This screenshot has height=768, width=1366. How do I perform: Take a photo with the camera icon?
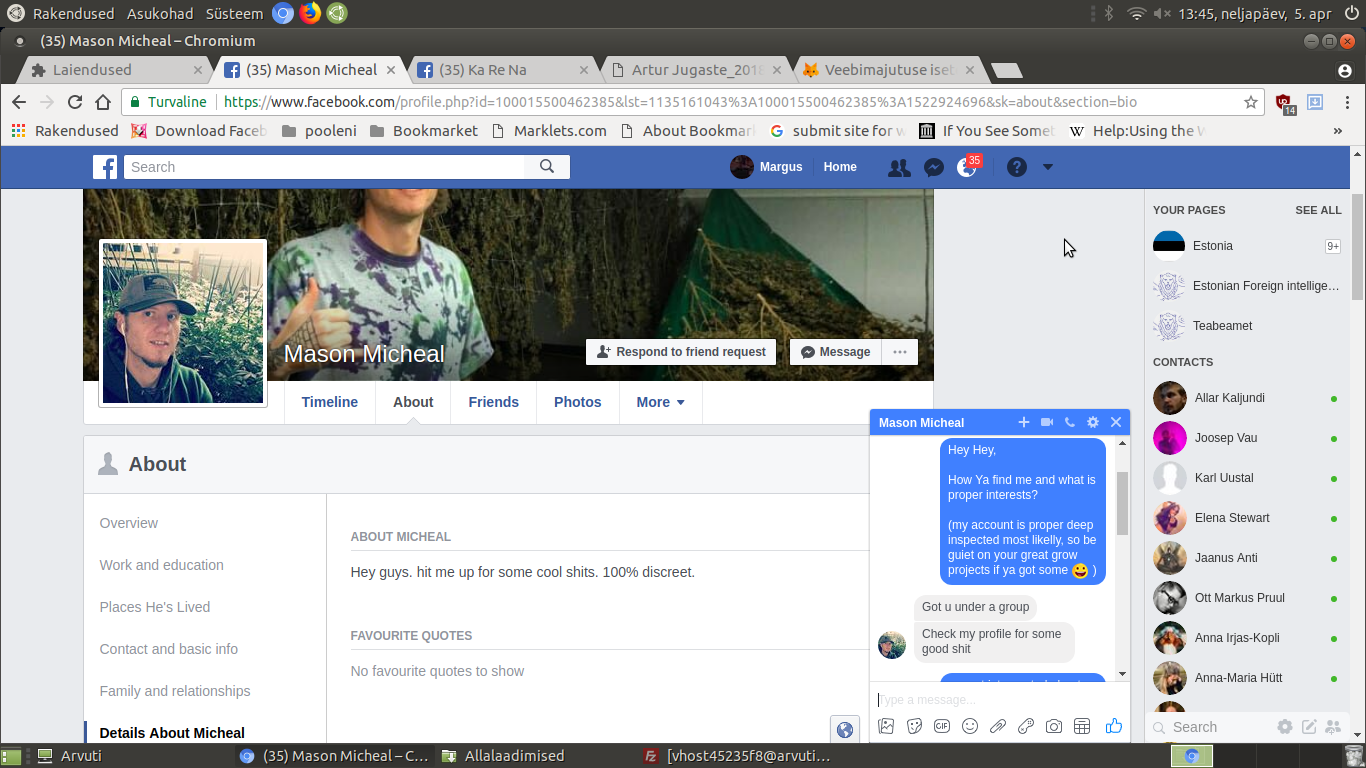pyautogui.click(x=1054, y=727)
